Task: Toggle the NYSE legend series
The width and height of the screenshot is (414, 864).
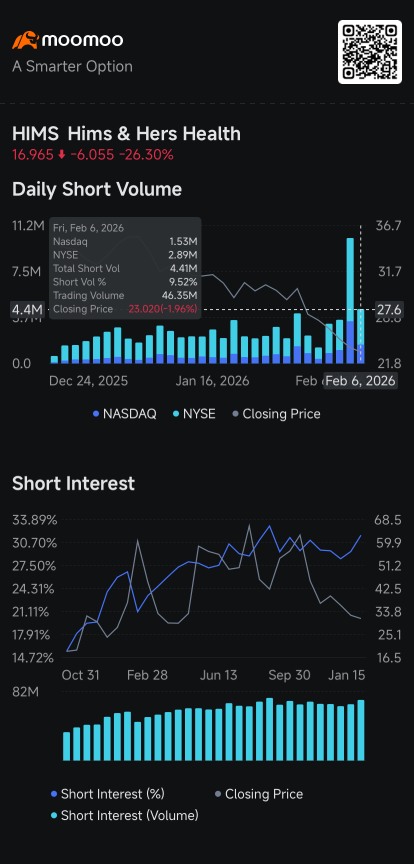Action: 194,414
